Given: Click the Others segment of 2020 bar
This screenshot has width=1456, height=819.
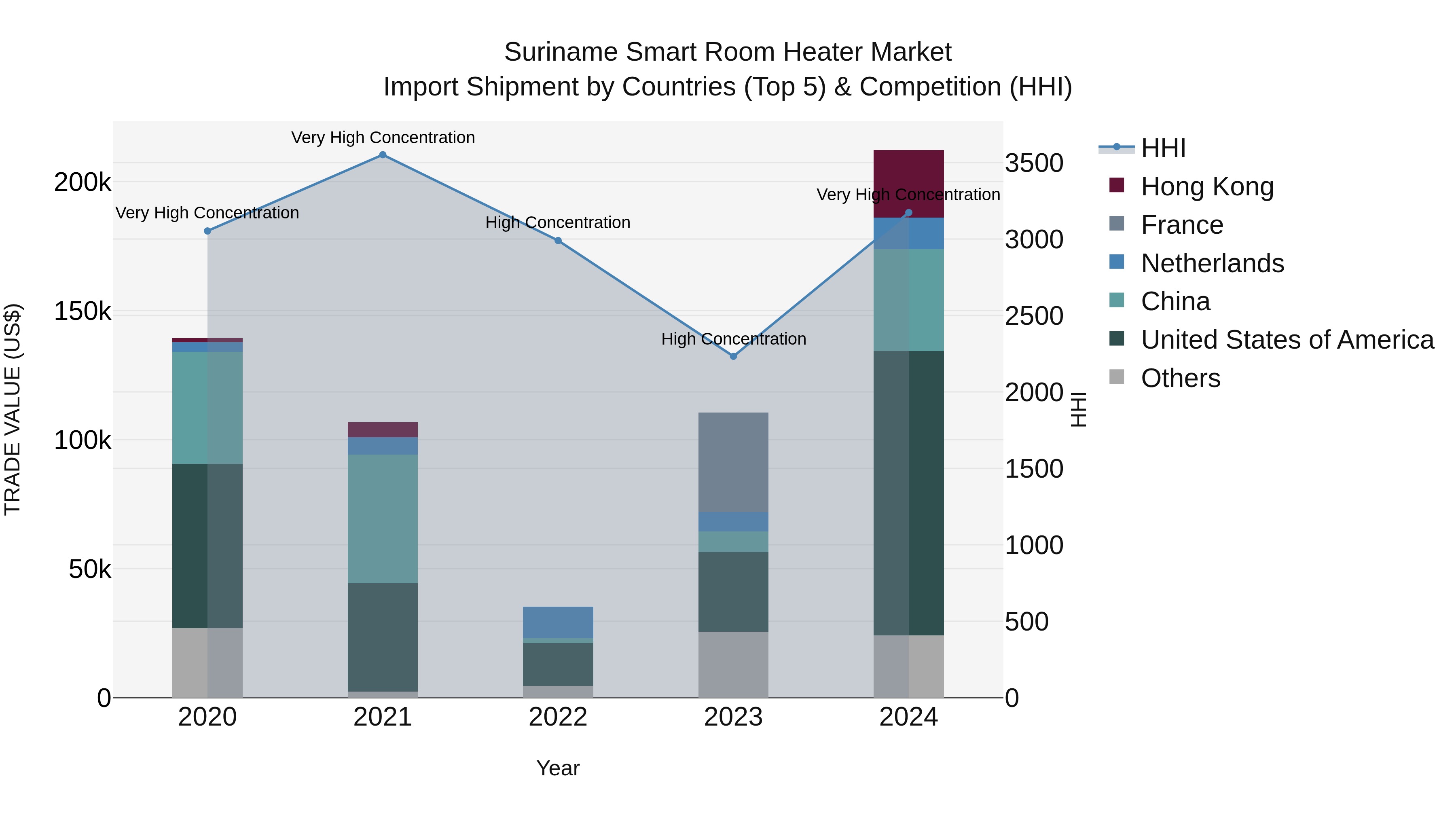Looking at the screenshot, I should [207, 662].
